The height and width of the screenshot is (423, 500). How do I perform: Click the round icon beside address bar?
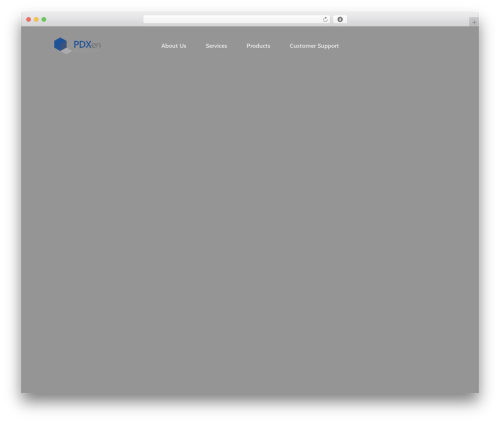pos(340,19)
